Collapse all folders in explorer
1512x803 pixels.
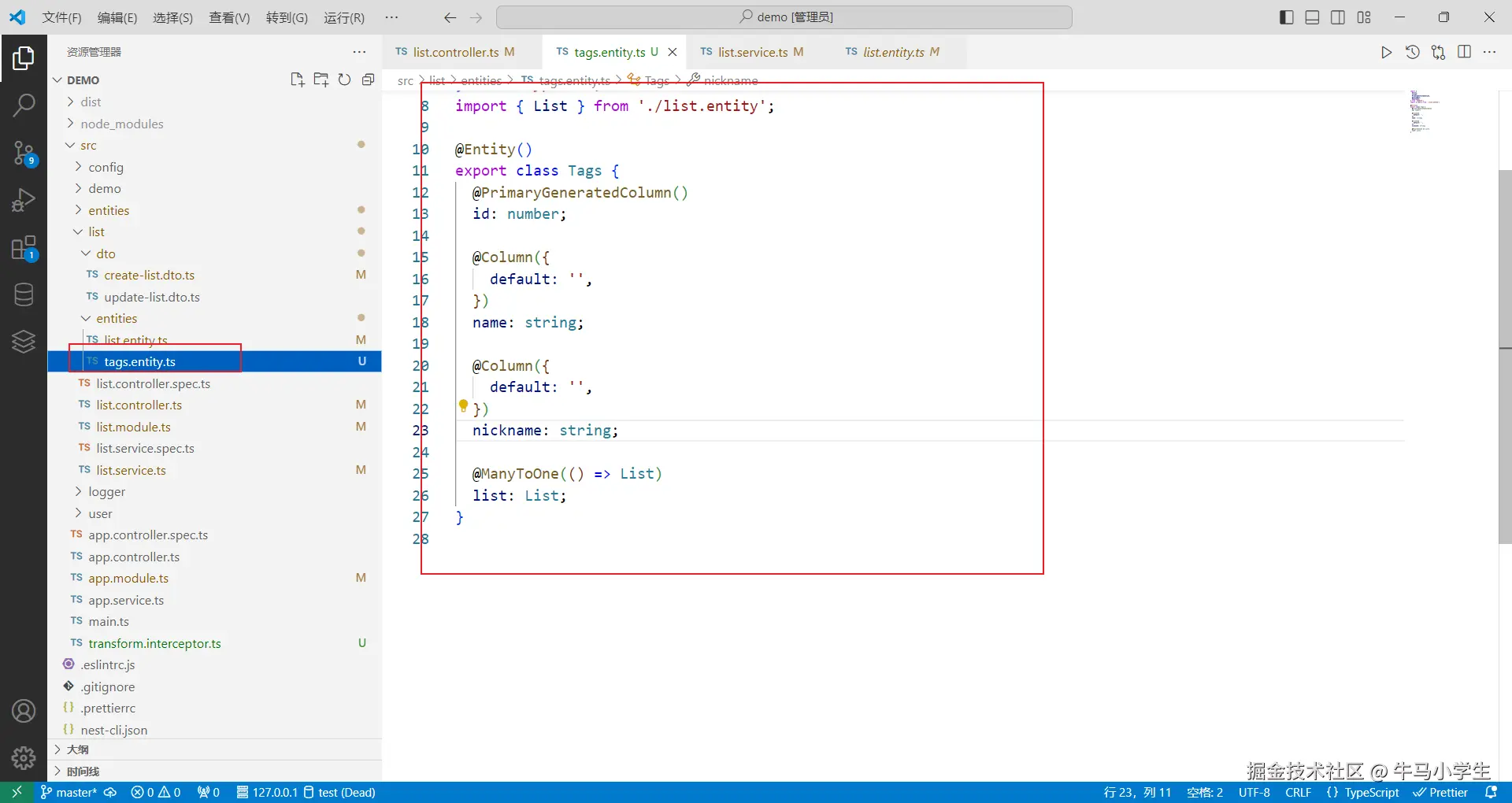pyautogui.click(x=368, y=80)
